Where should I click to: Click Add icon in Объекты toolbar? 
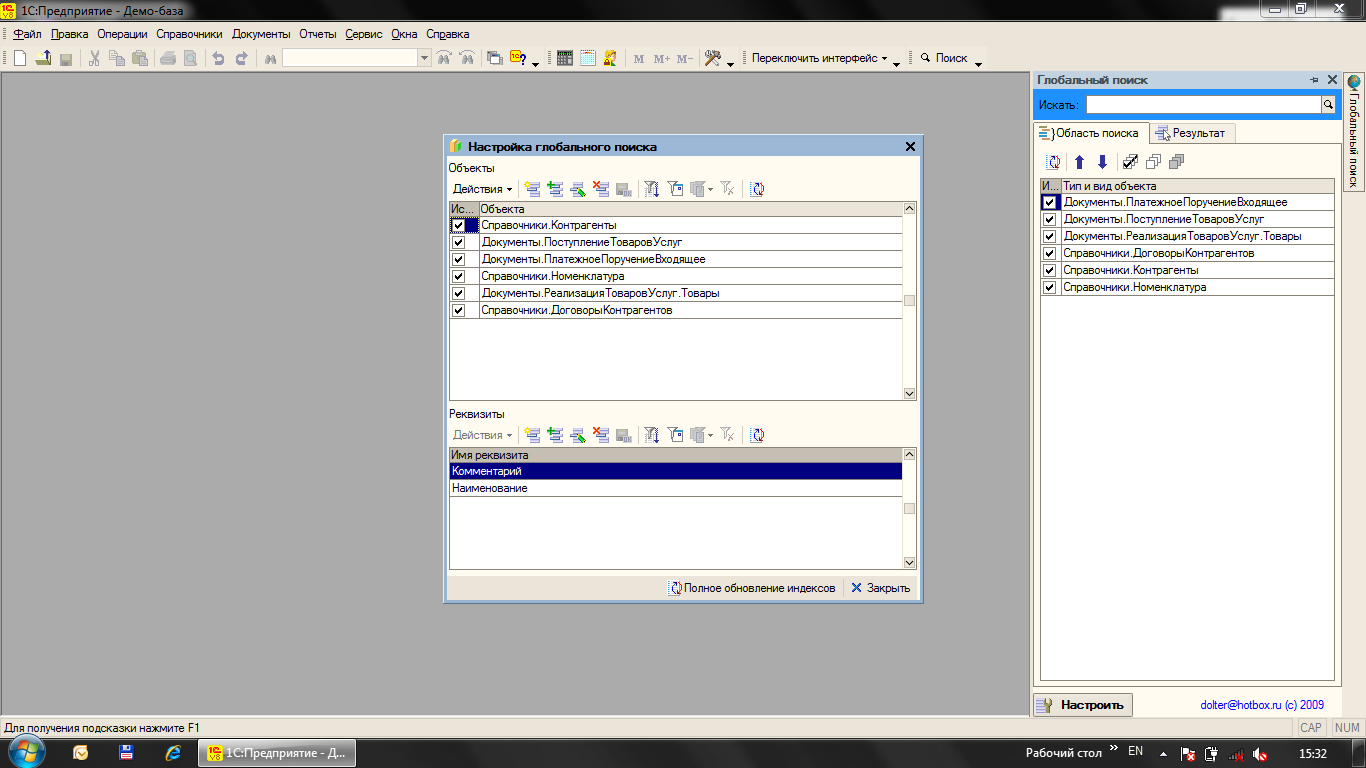coord(532,188)
